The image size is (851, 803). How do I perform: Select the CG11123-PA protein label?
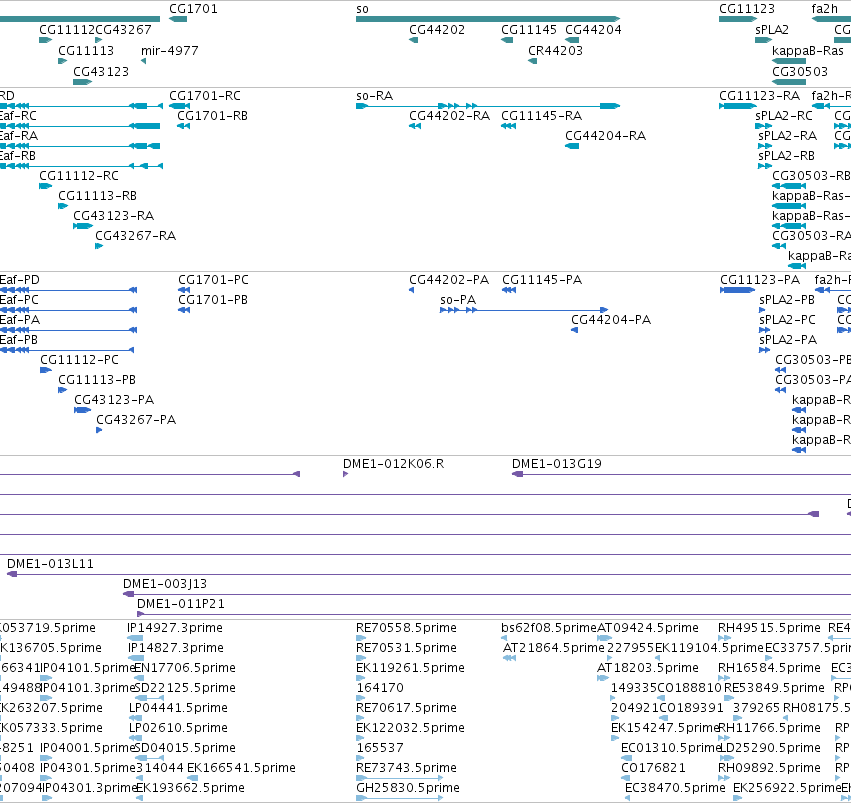coord(760,281)
